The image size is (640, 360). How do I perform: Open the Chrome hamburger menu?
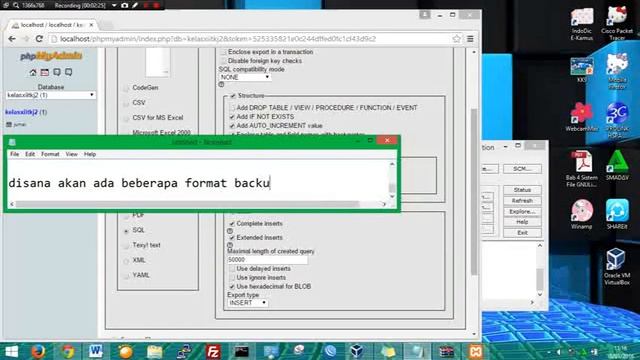(470, 39)
